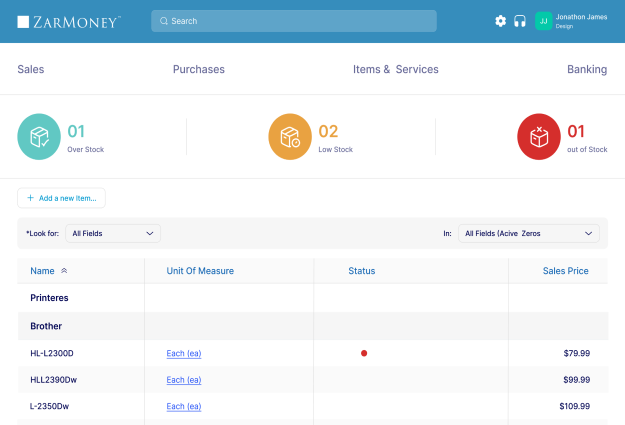Select the Brother group row
This screenshot has height=425, width=625.
[x=46, y=326]
